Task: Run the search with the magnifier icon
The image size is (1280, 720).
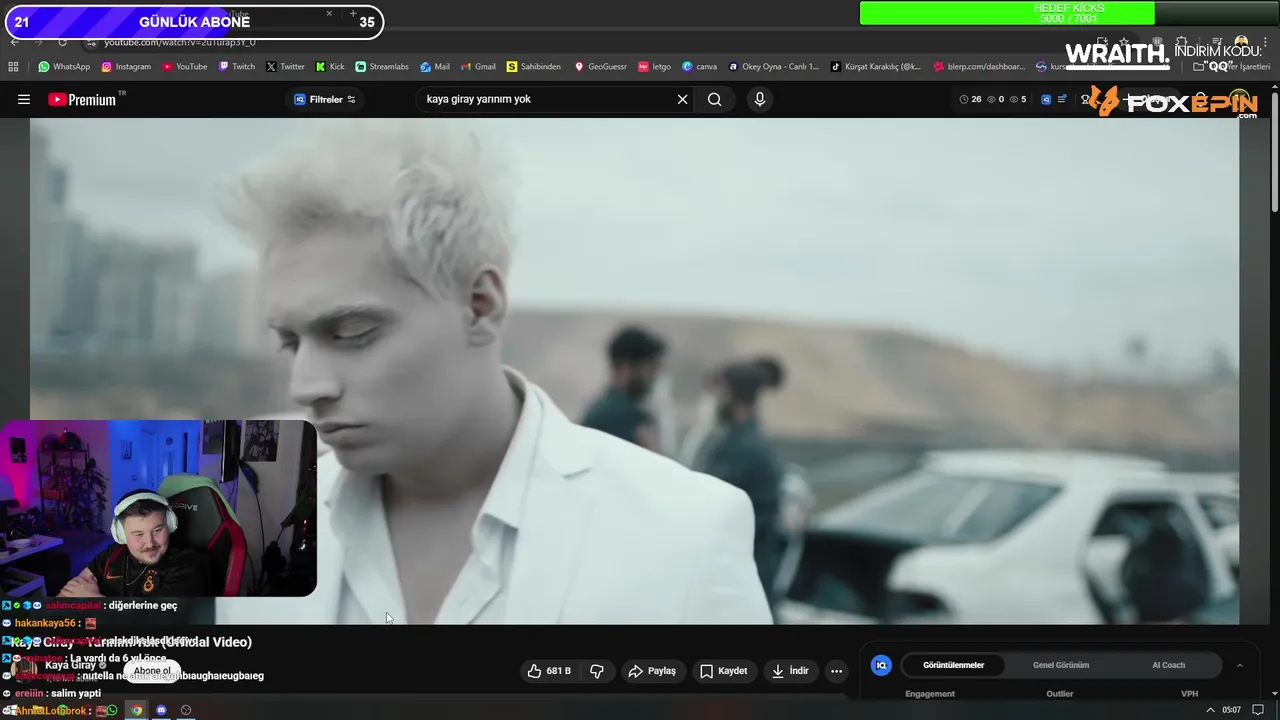Action: click(714, 99)
